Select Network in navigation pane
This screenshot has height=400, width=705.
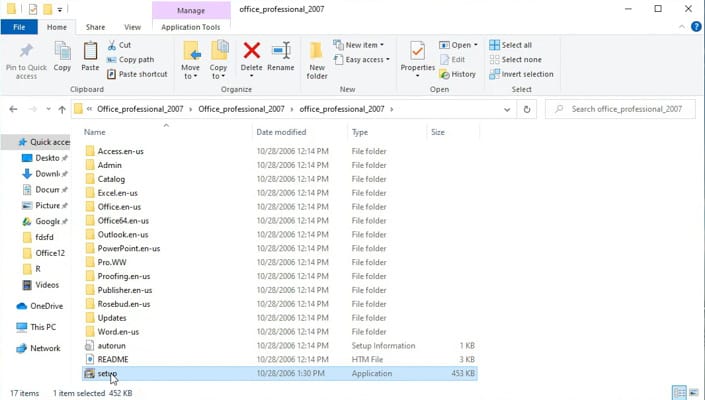point(38,348)
